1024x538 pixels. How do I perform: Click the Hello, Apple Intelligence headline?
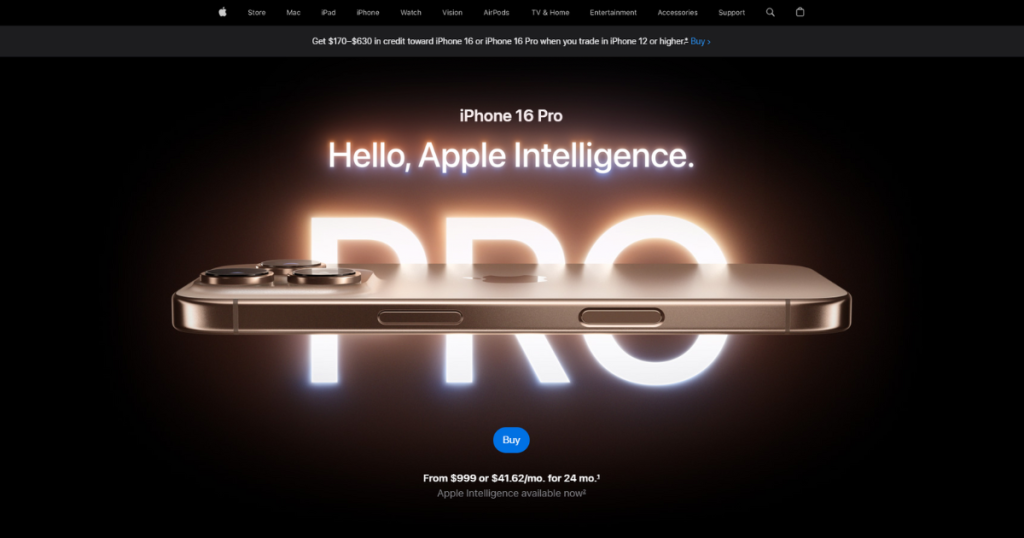511,155
